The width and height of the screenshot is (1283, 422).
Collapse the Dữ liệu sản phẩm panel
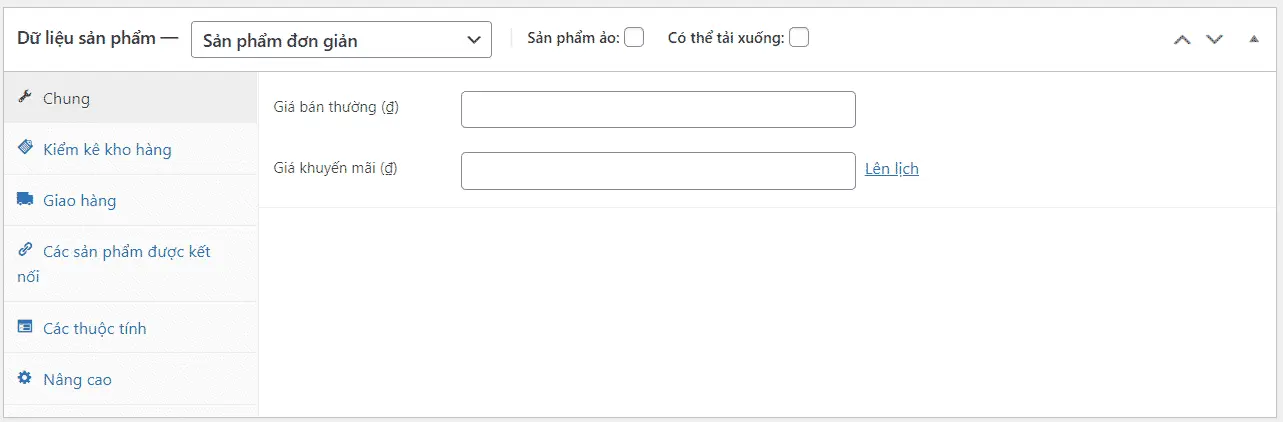(1254, 39)
